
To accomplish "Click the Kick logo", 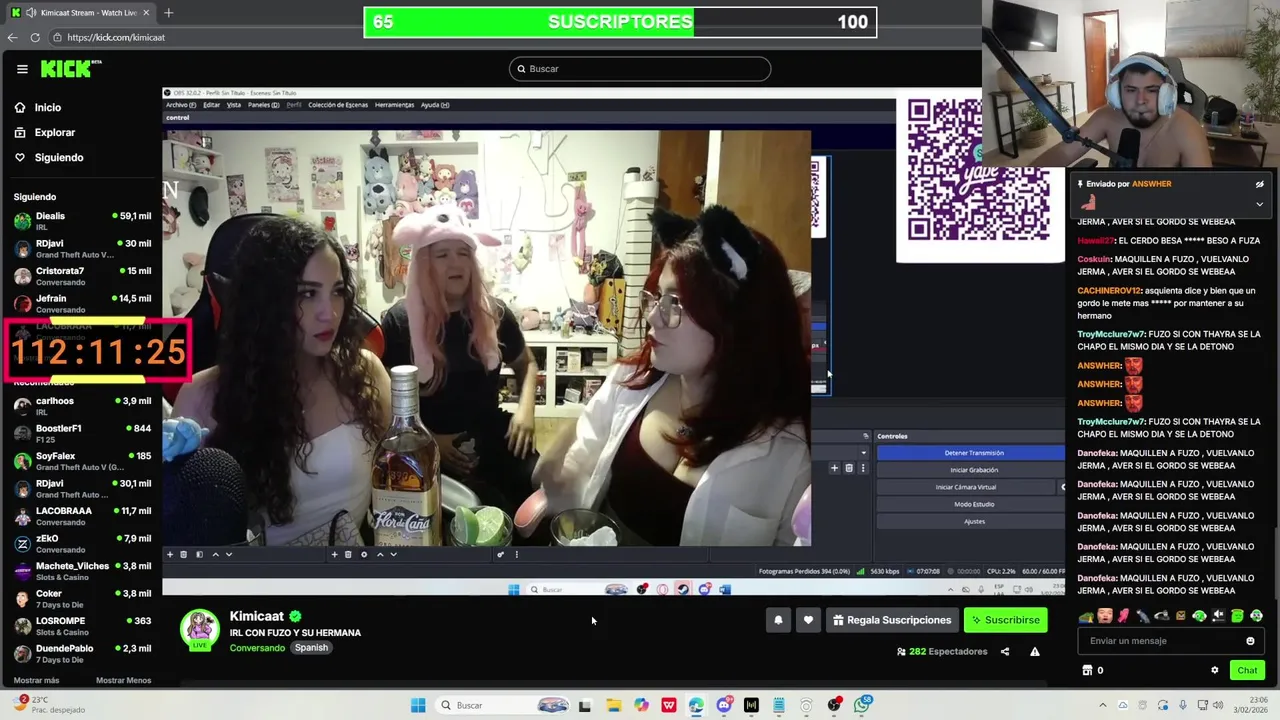I will pyautogui.click(x=71, y=69).
